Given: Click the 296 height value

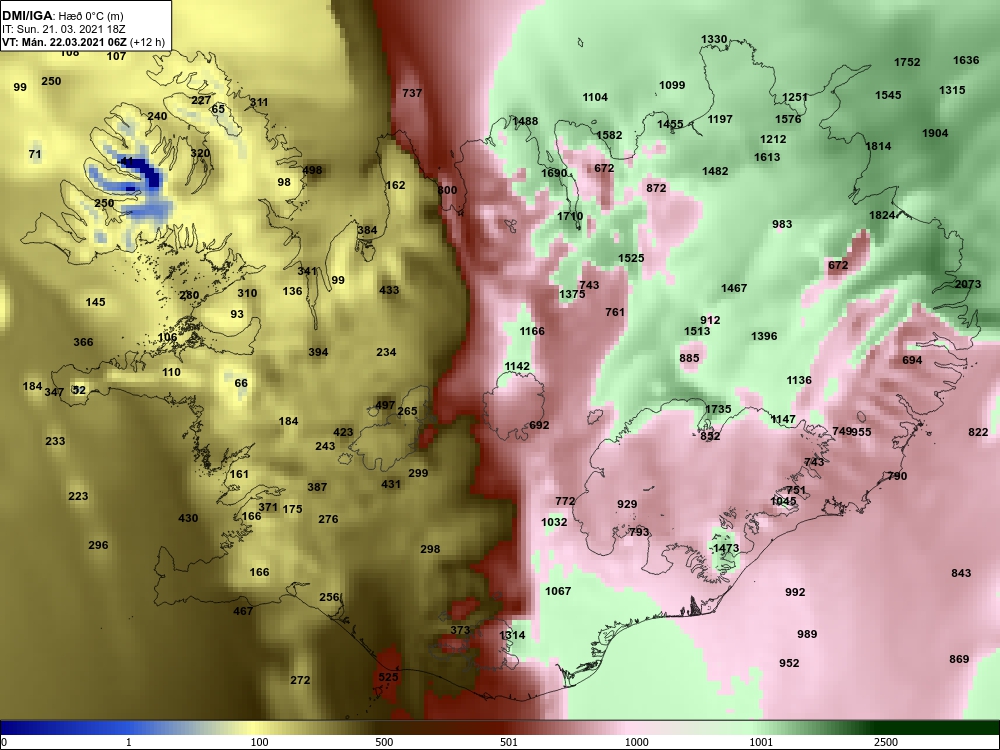Looking at the screenshot, I should (98, 545).
